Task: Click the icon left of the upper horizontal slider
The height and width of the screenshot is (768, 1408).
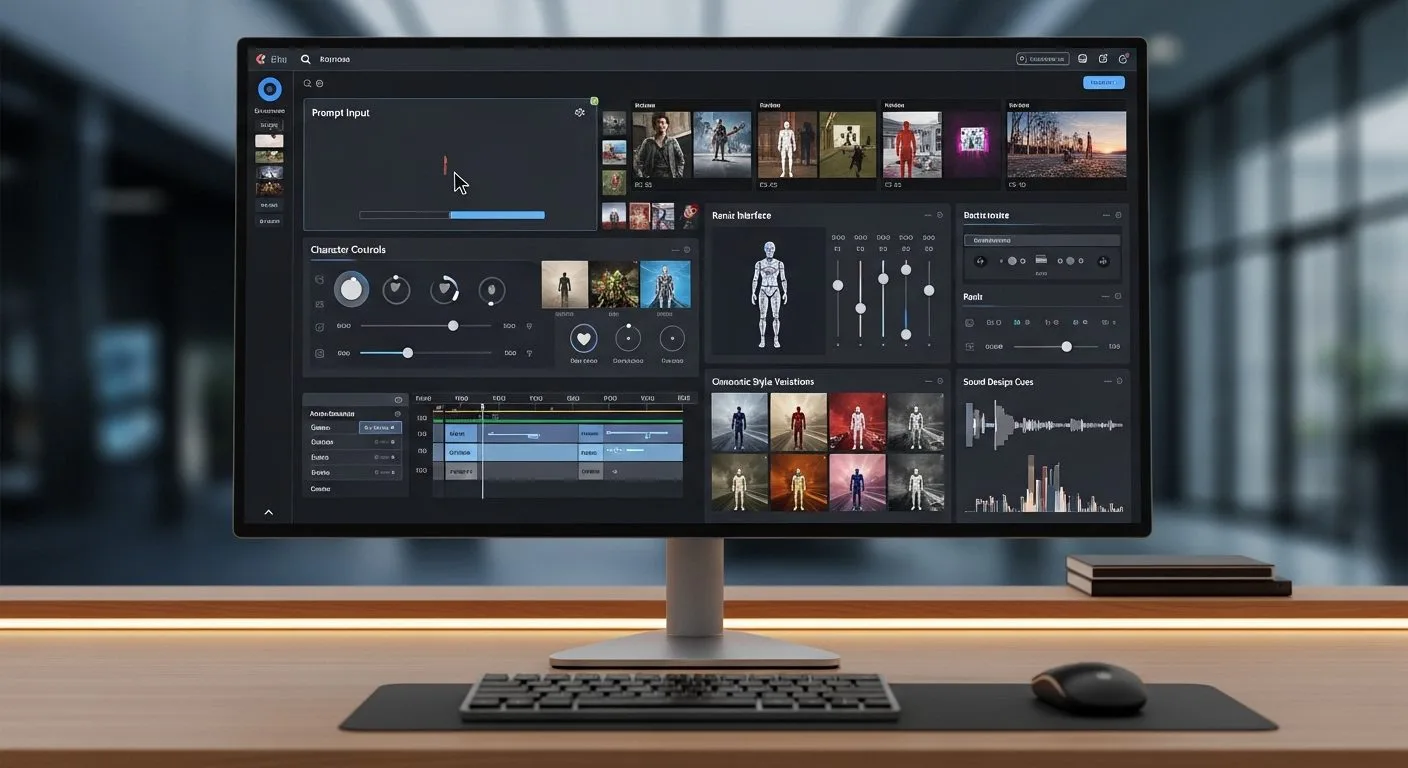Action: click(x=320, y=326)
